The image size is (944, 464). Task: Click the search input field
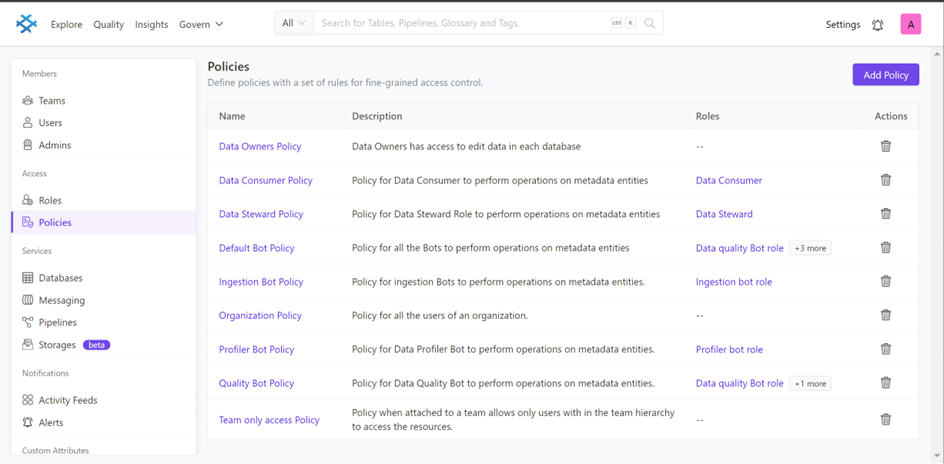tap(460, 23)
